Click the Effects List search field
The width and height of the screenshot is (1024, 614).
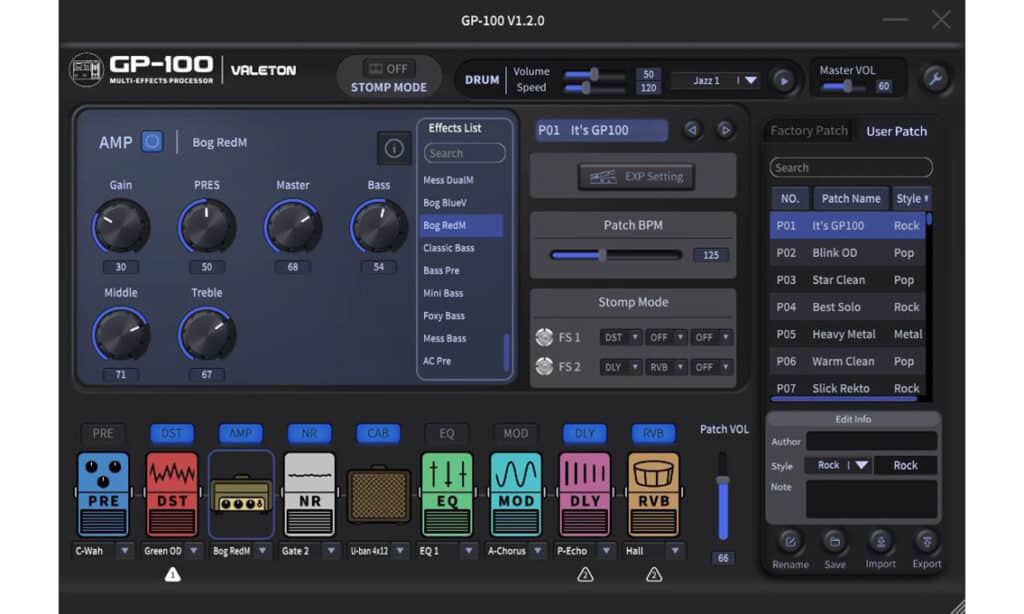464,153
